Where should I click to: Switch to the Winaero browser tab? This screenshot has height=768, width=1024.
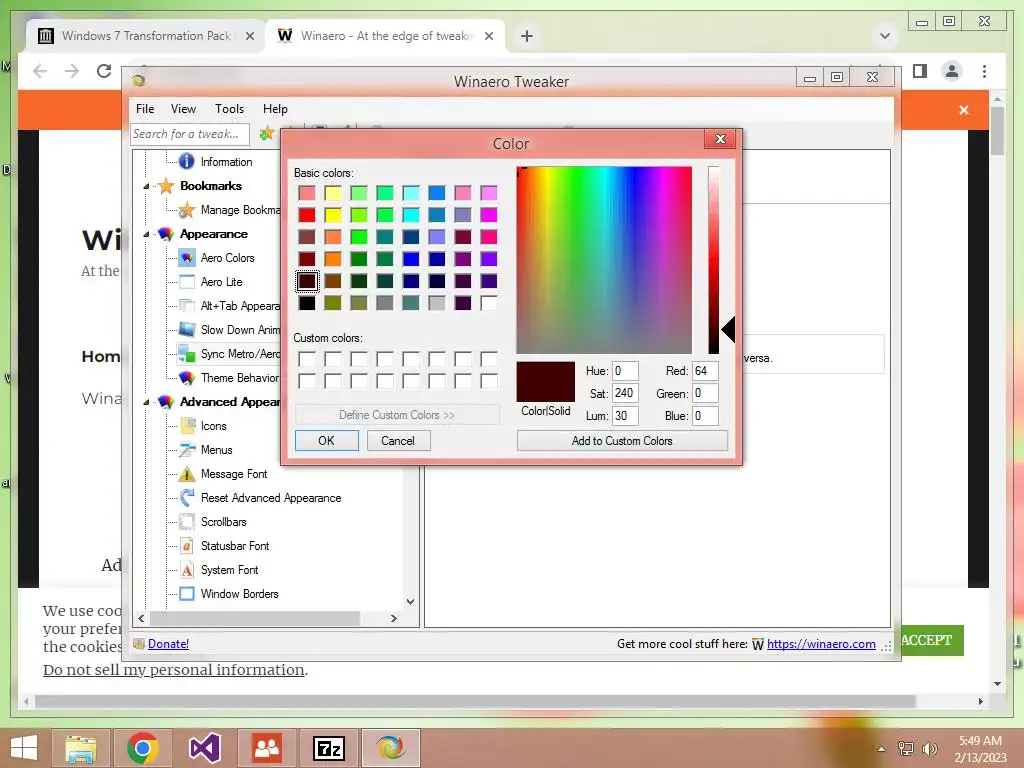click(x=385, y=36)
